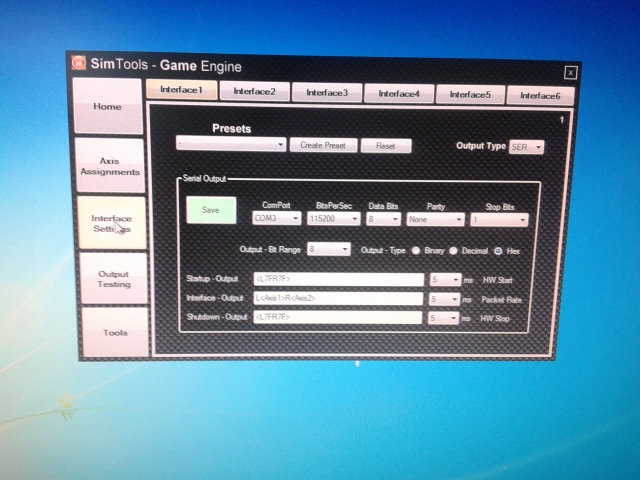Open Interface Settings section
Screen dimensions: 640x480
(112, 223)
